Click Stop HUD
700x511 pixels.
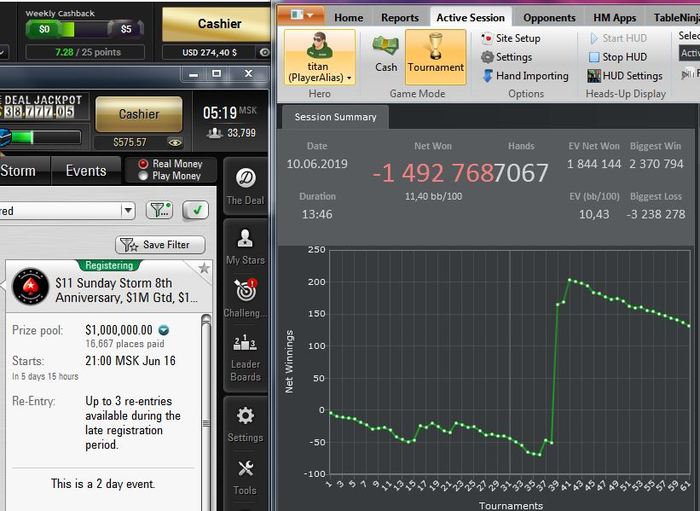pos(618,57)
